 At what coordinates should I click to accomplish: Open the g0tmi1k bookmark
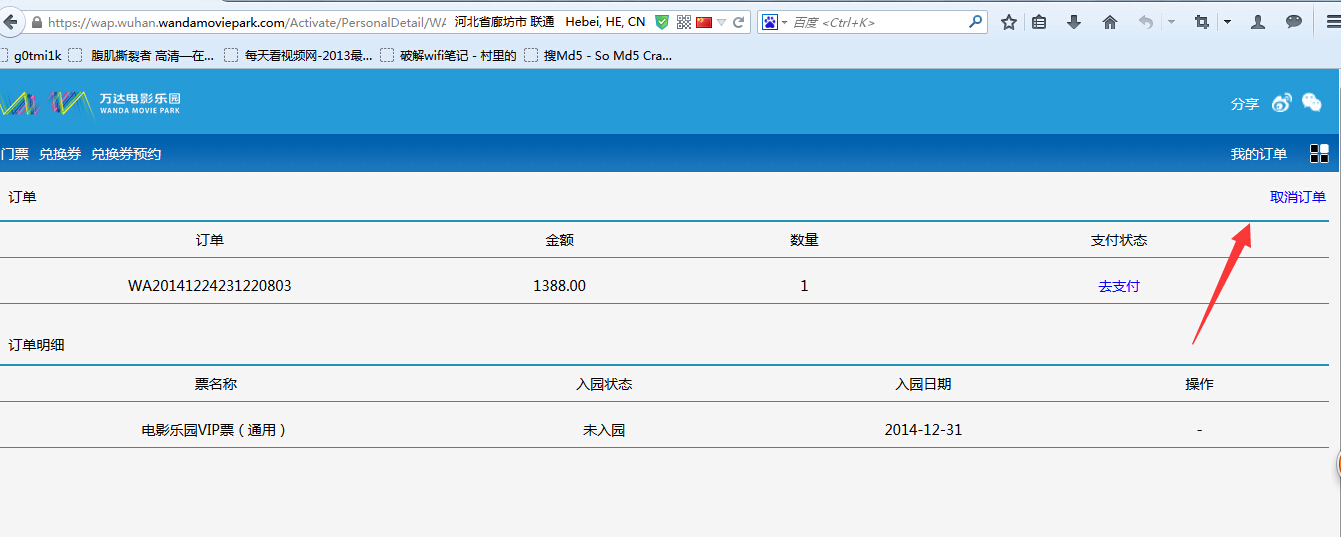[x=30, y=56]
